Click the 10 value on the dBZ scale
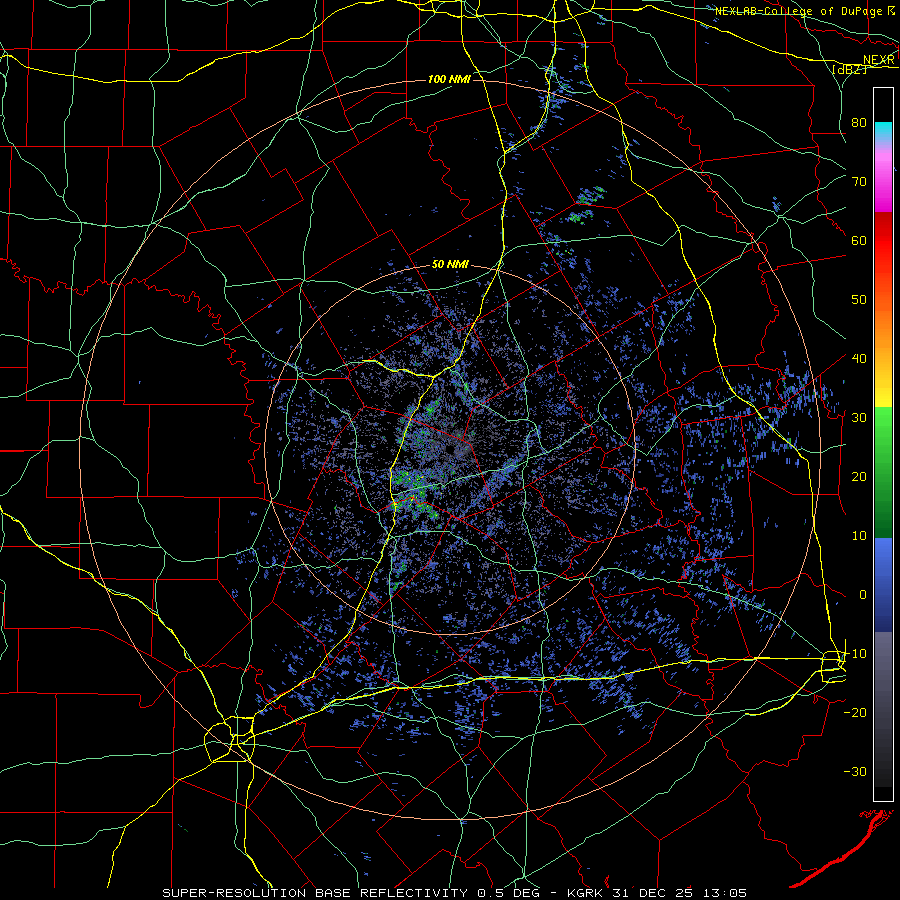The image size is (900, 900). tap(859, 536)
